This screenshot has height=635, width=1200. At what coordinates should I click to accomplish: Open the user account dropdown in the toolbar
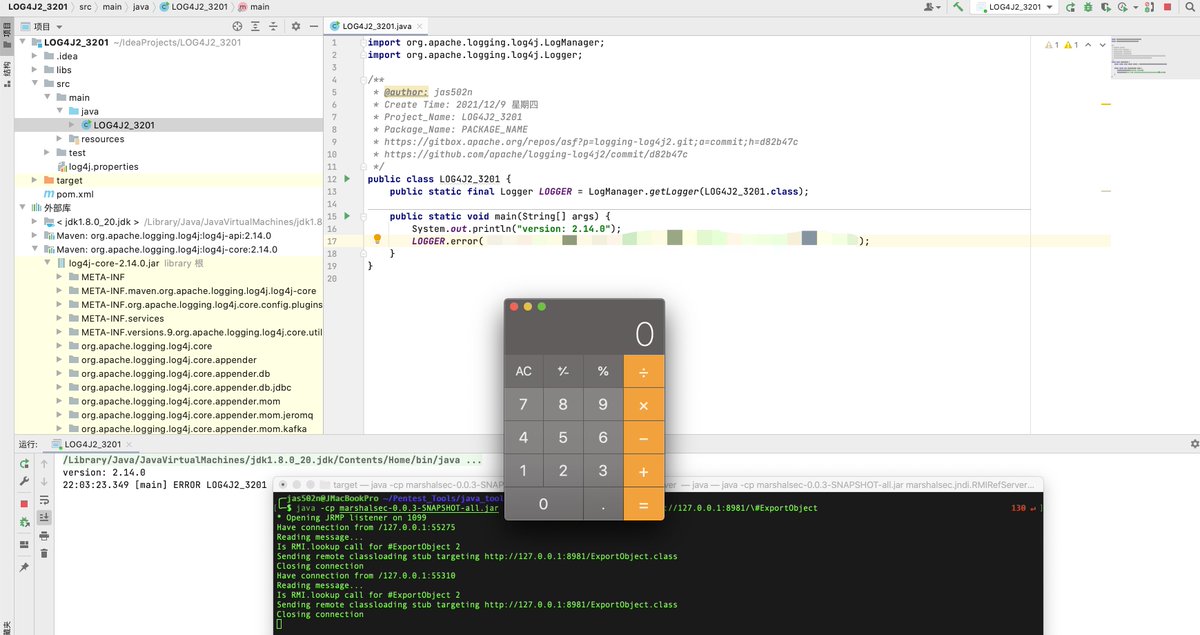[x=934, y=7]
